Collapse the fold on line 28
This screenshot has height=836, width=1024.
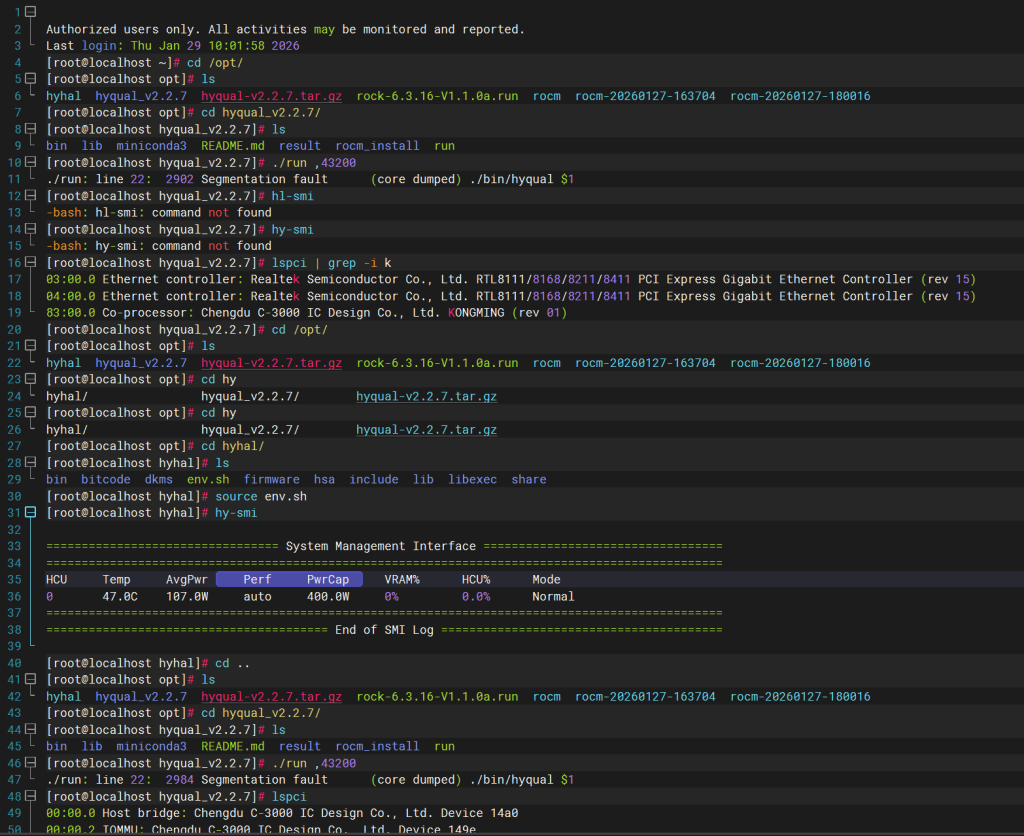31,463
